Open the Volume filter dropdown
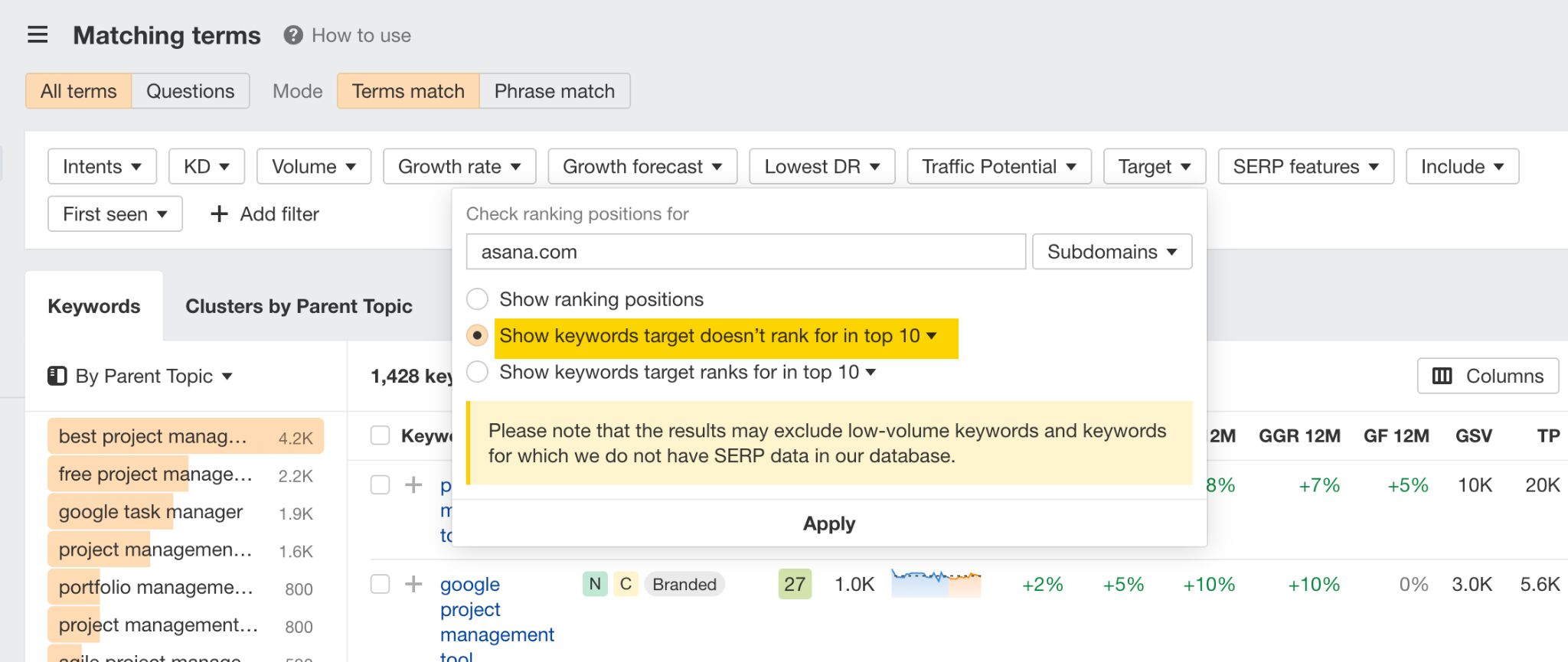Screen dimensions: 1568x662 [x=314, y=166]
